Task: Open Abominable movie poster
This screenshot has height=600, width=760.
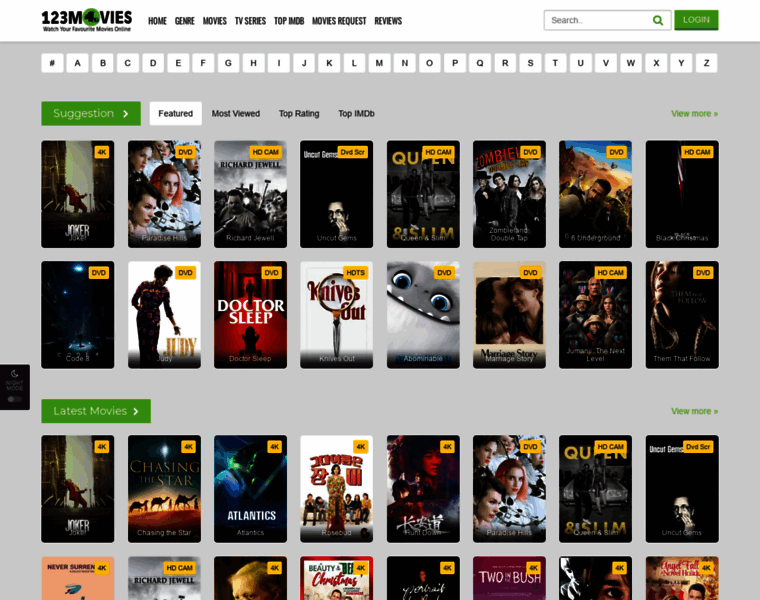Action: click(423, 315)
